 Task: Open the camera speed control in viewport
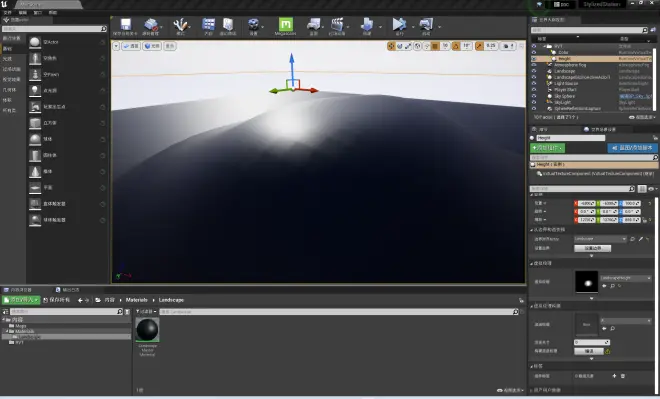click(508, 46)
